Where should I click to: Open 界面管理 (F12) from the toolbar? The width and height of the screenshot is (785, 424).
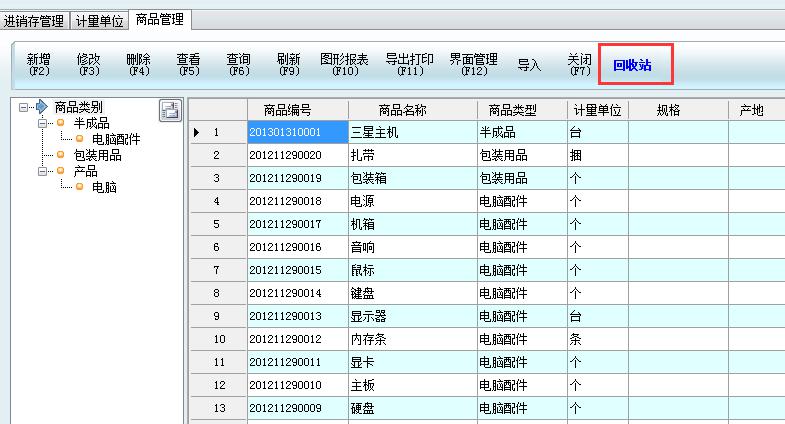pyautogui.click(x=473, y=65)
